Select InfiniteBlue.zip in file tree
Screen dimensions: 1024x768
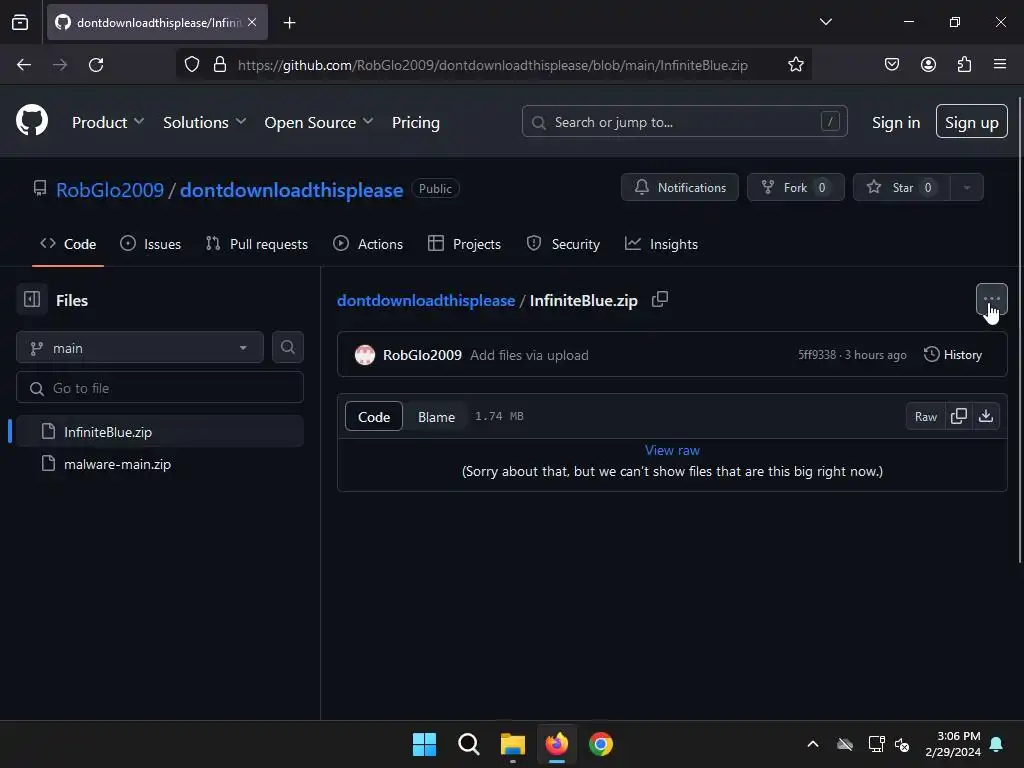coord(160,432)
